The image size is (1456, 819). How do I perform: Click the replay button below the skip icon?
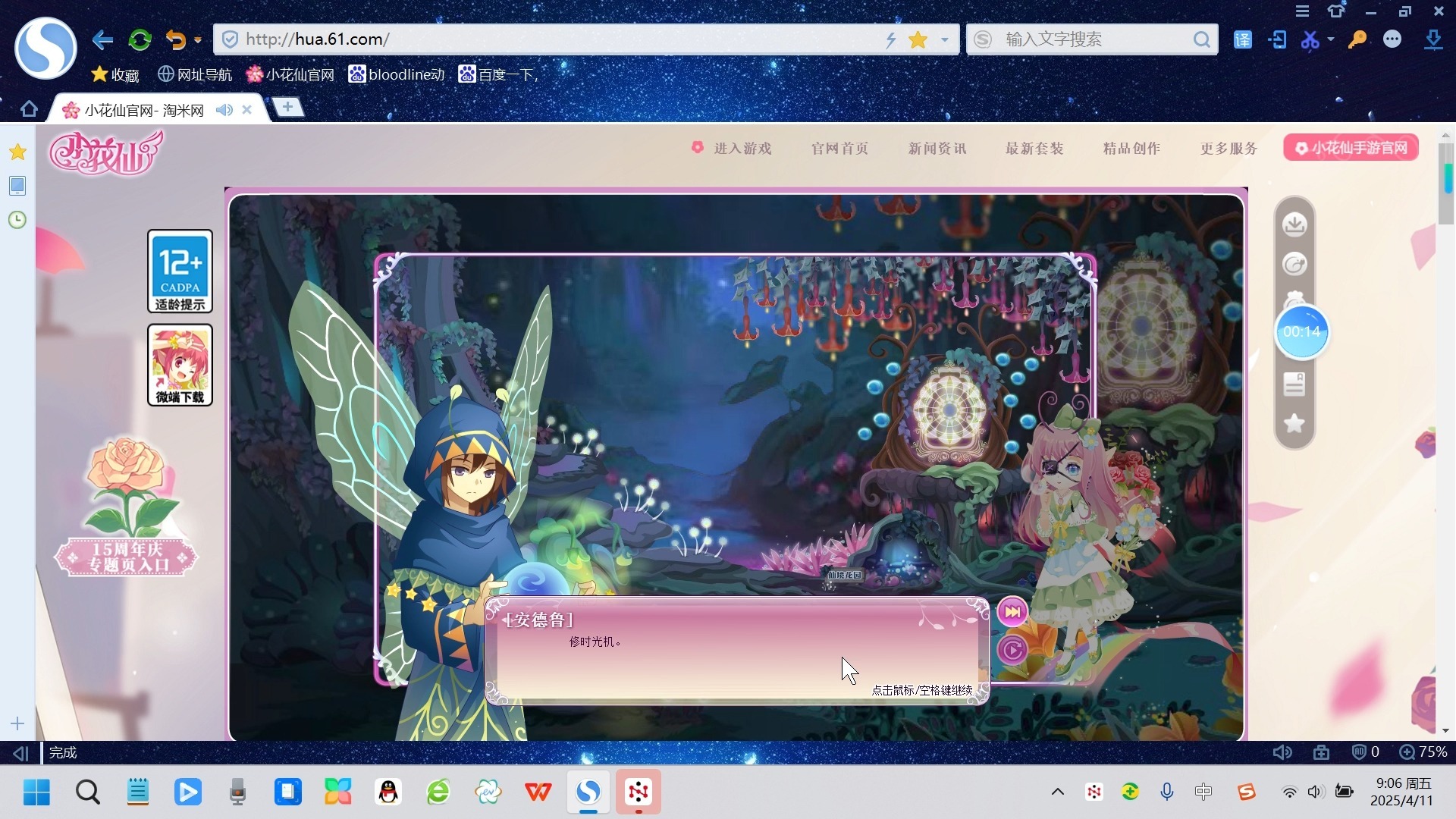click(1013, 649)
